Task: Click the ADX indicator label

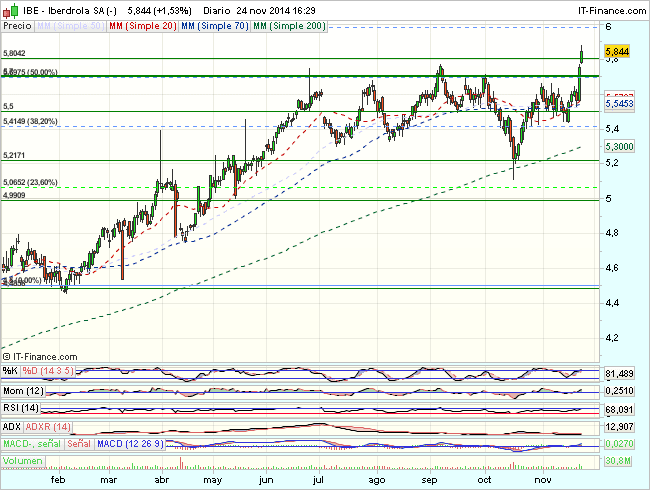Action: (x=12, y=426)
